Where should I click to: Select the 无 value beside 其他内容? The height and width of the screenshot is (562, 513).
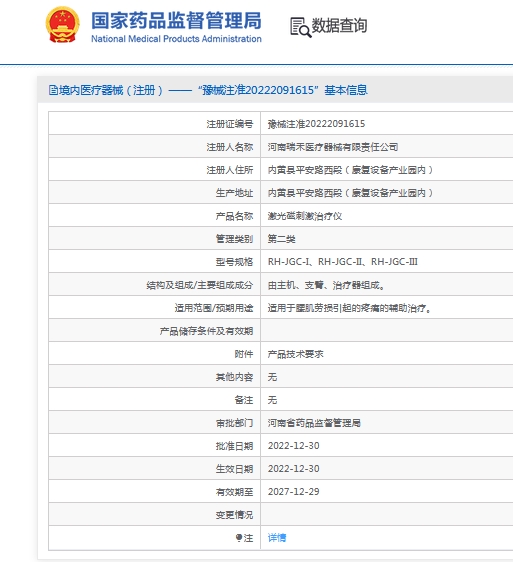pos(272,377)
